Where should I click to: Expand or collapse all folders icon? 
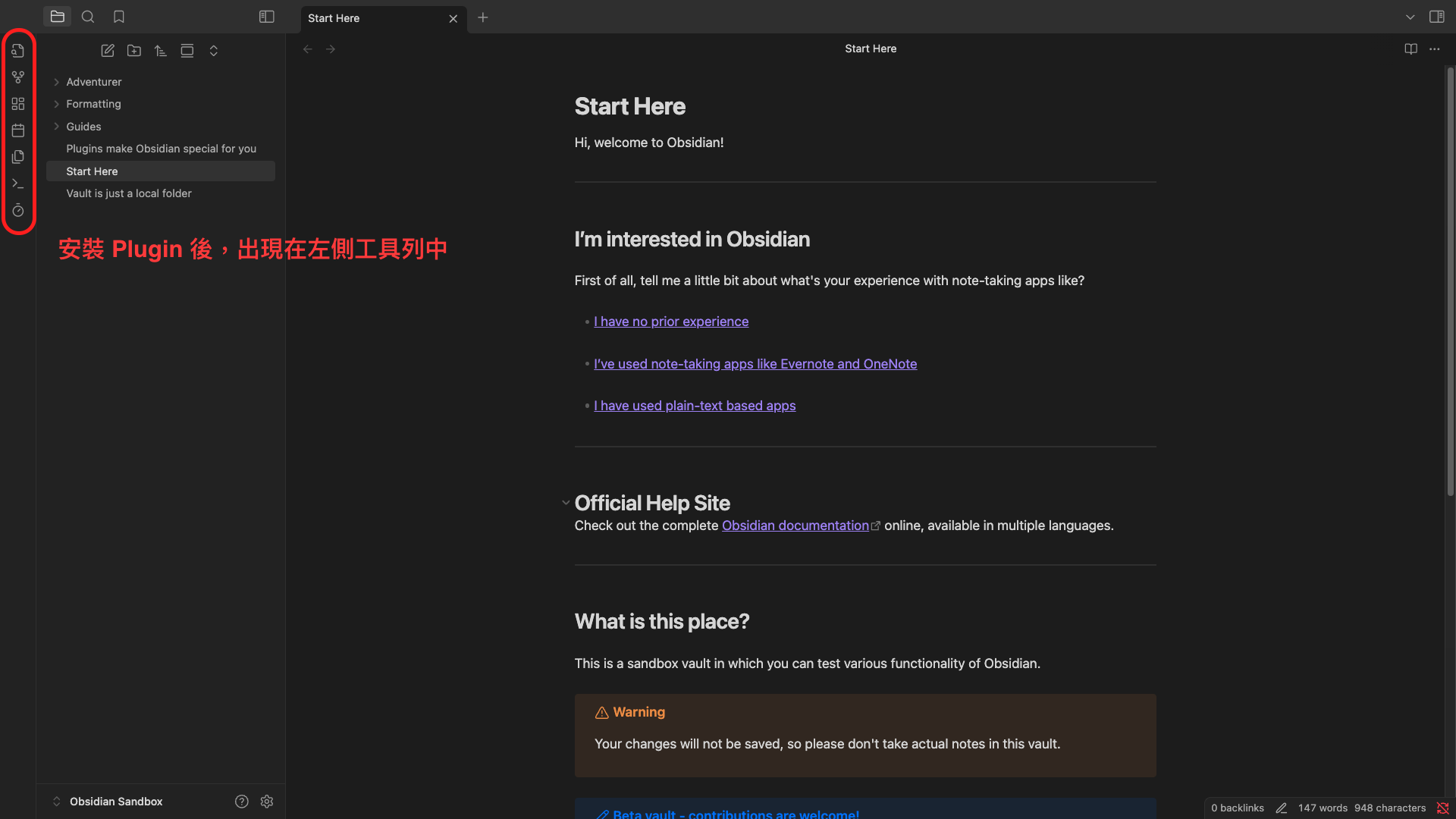214,51
